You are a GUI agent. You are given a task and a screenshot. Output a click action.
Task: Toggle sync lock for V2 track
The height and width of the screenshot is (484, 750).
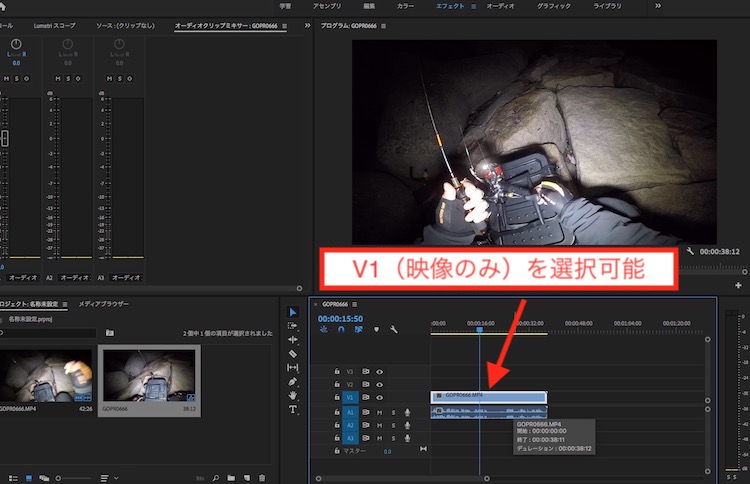[x=365, y=385]
